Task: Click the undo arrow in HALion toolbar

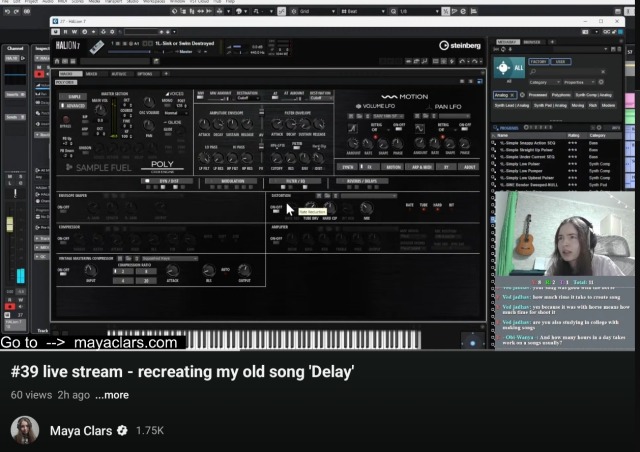Action: tap(462, 61)
